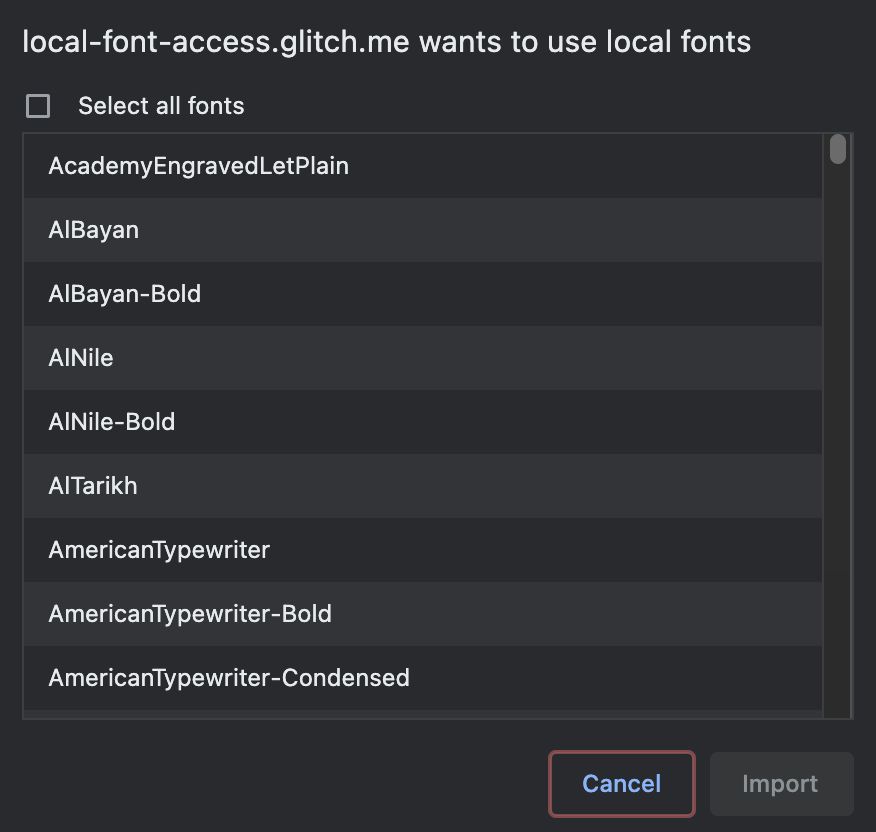Click the font list scrollbar thumb

click(838, 149)
